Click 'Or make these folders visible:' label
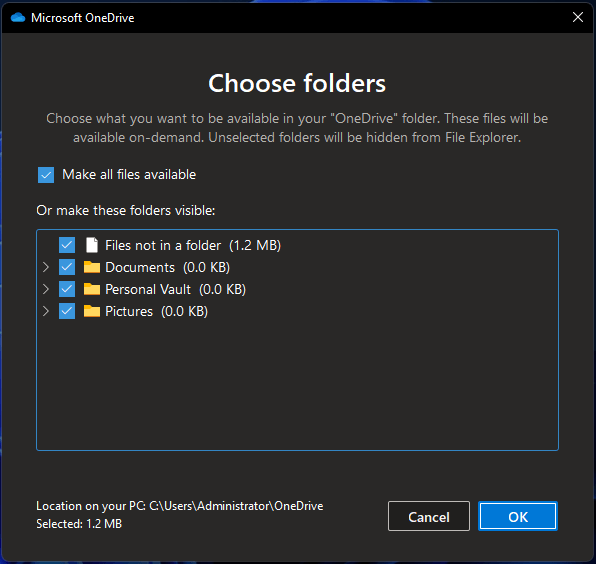The image size is (596, 564). (x=126, y=210)
